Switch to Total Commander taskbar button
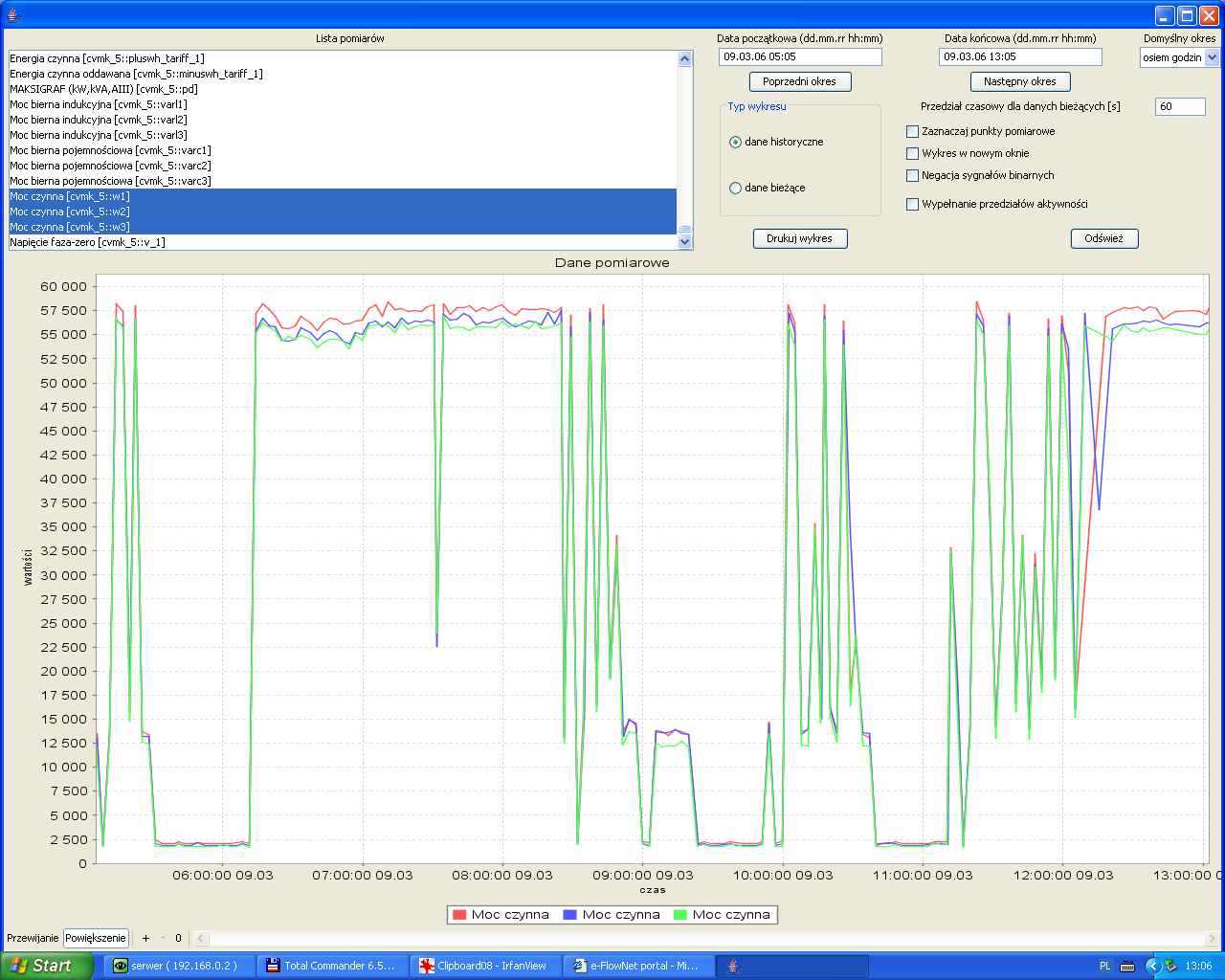 pyautogui.click(x=333, y=966)
